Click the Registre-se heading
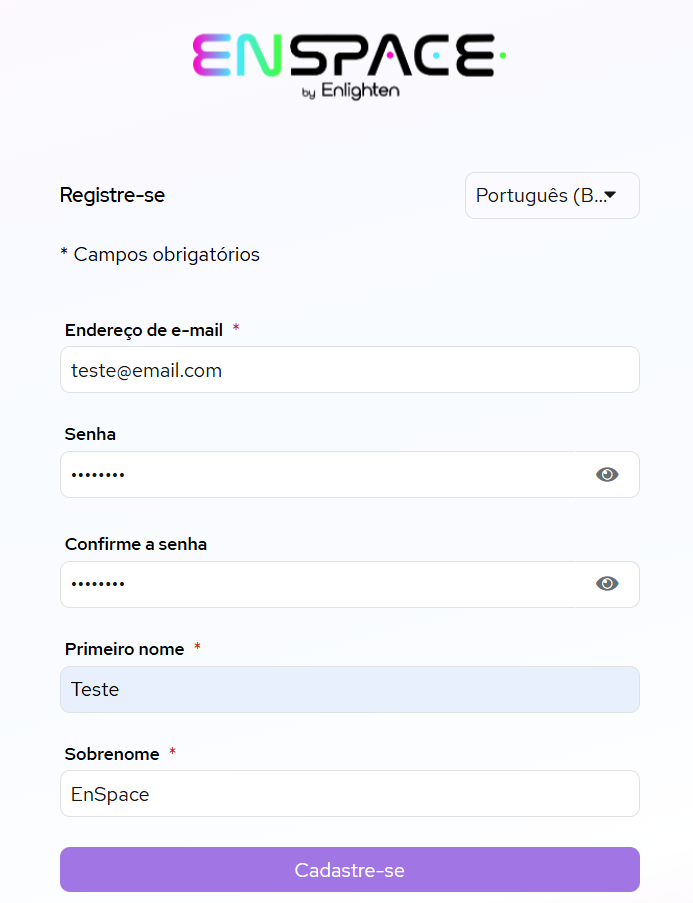The image size is (693, 903). click(x=112, y=195)
